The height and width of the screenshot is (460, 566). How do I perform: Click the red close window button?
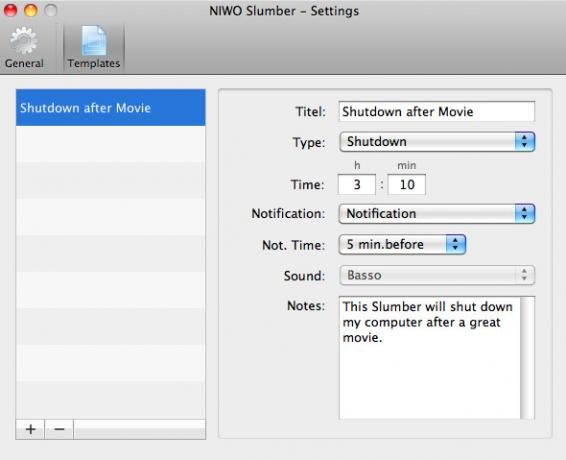click(x=10, y=10)
